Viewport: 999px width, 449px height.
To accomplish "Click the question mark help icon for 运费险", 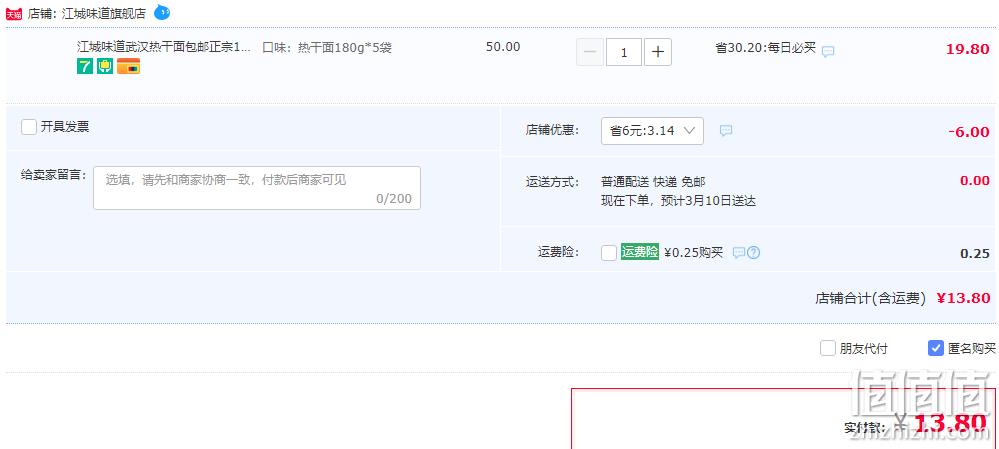I will pos(753,253).
